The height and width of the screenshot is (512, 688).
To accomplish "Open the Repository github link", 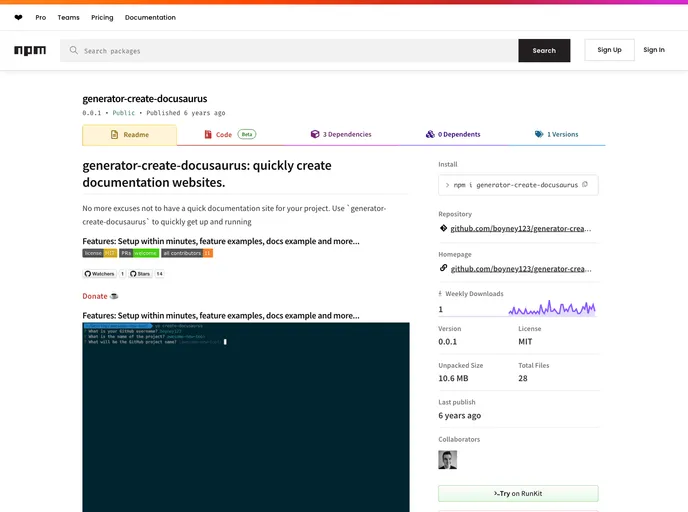I will pyautogui.click(x=521, y=229).
